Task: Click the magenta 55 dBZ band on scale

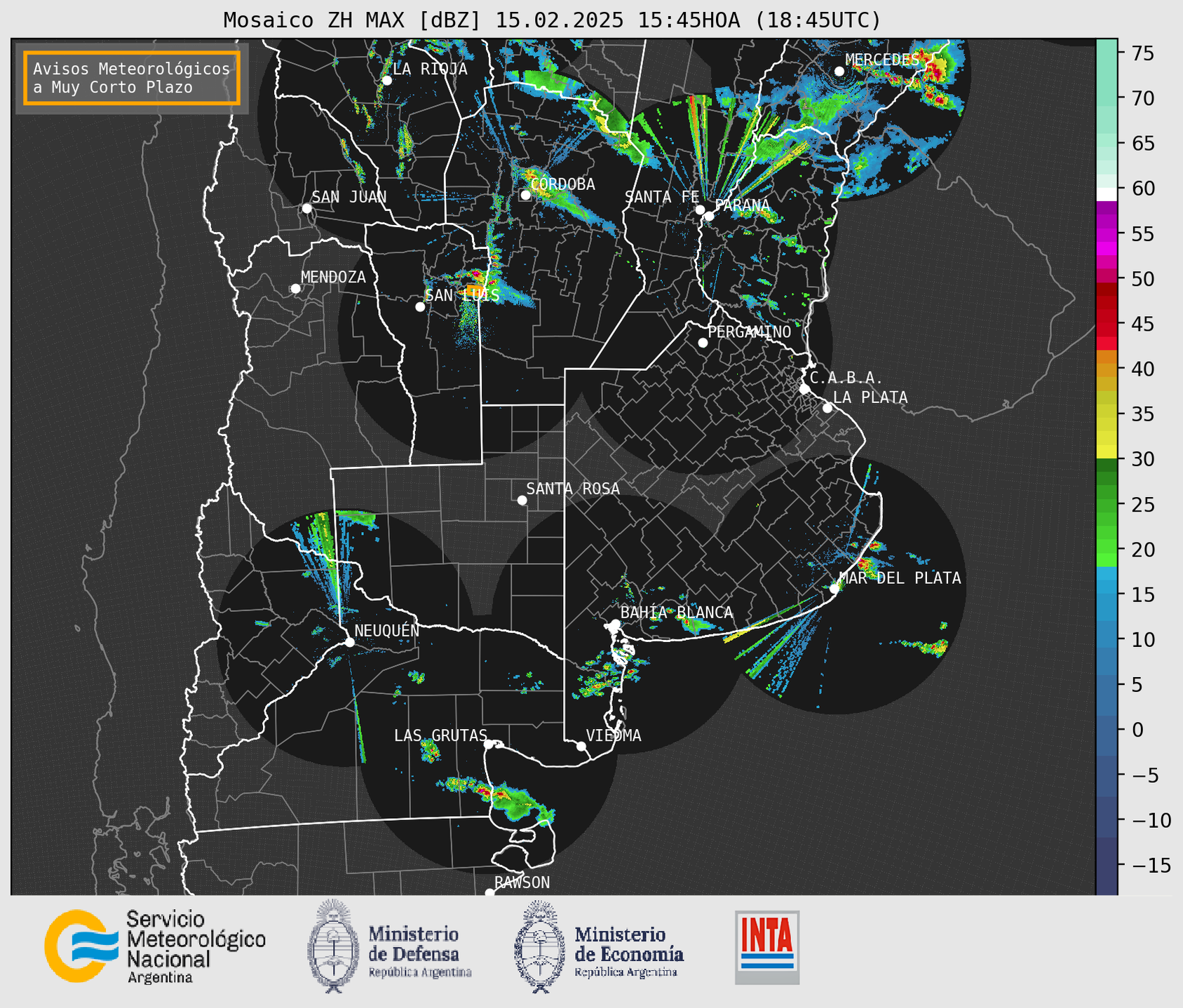Action: 1107,234
